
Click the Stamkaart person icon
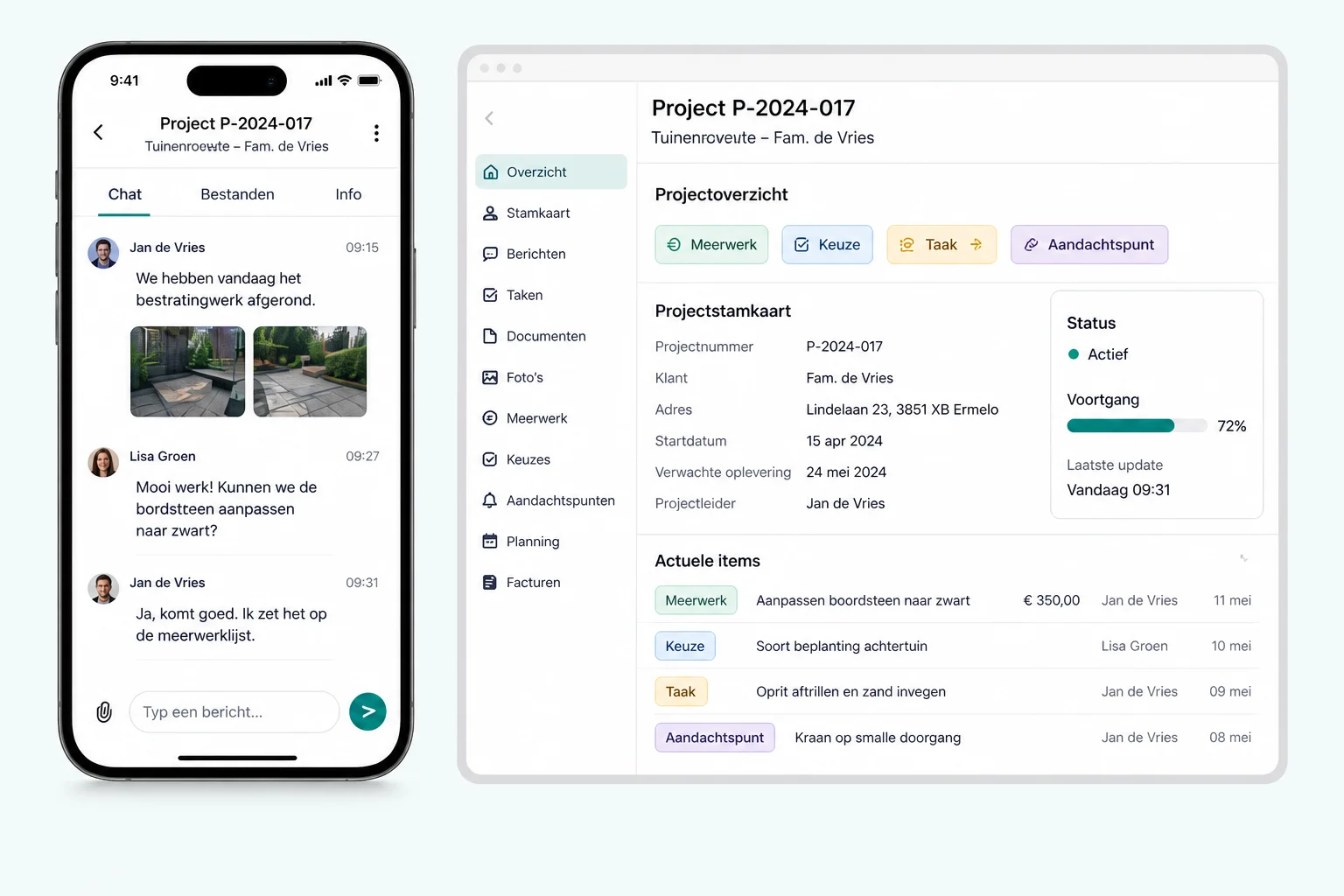[x=491, y=213]
